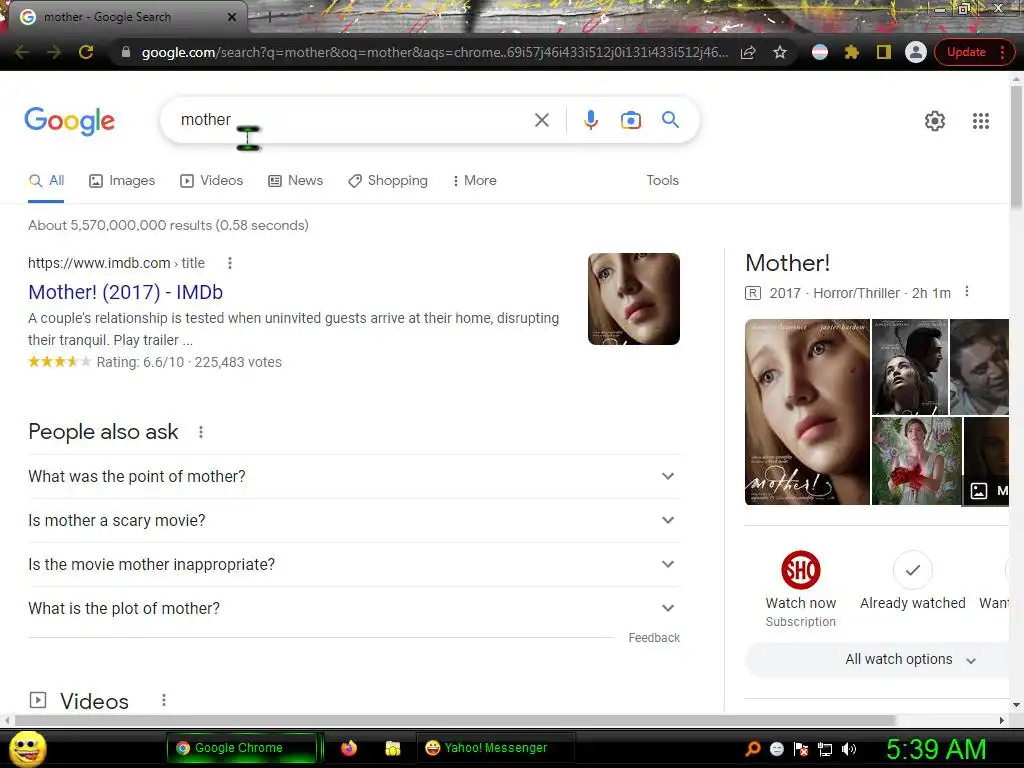Click the Showtime Watch now icon
Image resolution: width=1024 pixels, height=768 pixels.
click(801, 570)
